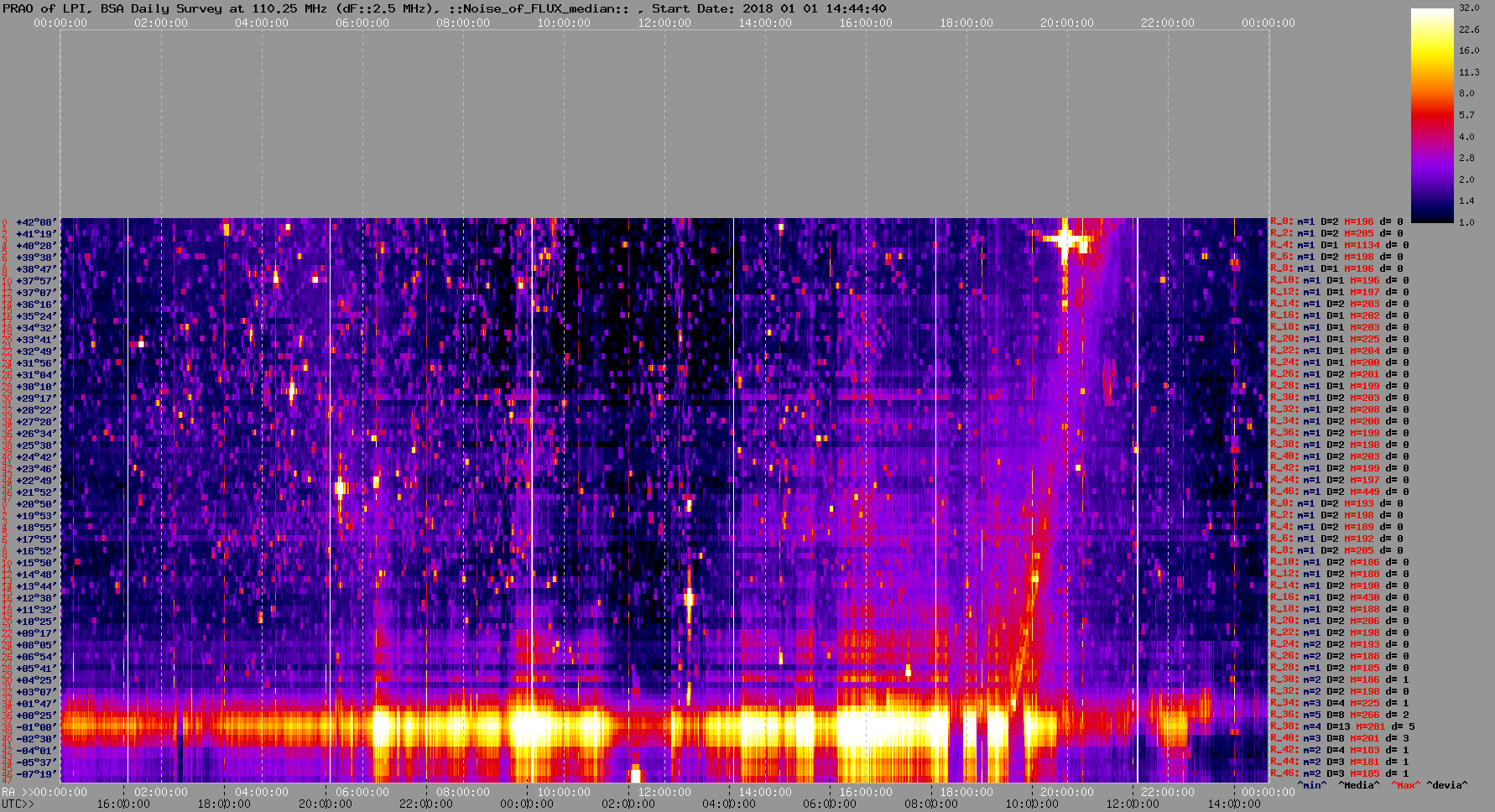Click the R_20 row showing M=225
Image resolution: width=1495 pixels, height=812 pixels.
click(x=1340, y=340)
